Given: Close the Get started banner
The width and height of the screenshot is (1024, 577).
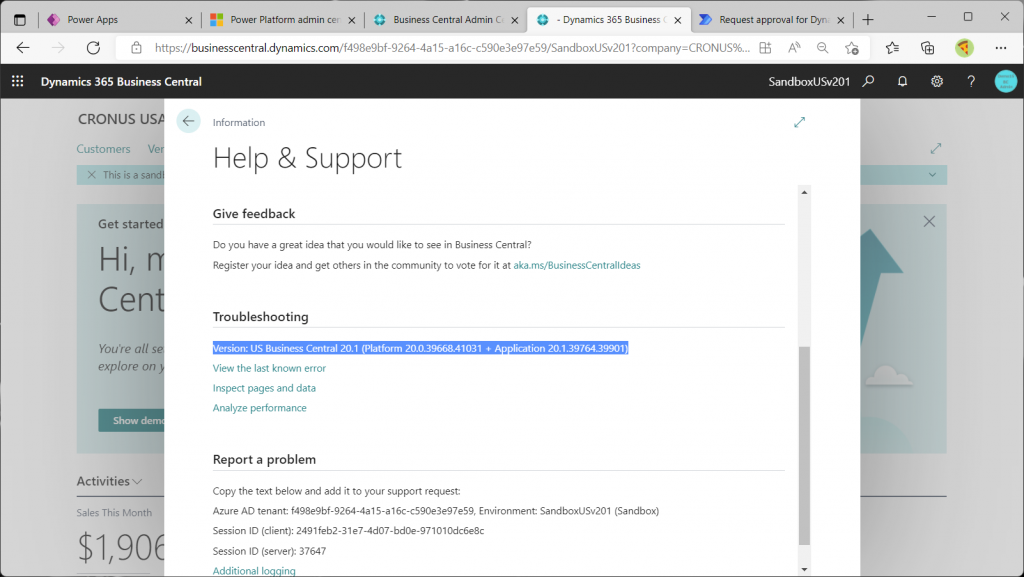Looking at the screenshot, I should (929, 222).
